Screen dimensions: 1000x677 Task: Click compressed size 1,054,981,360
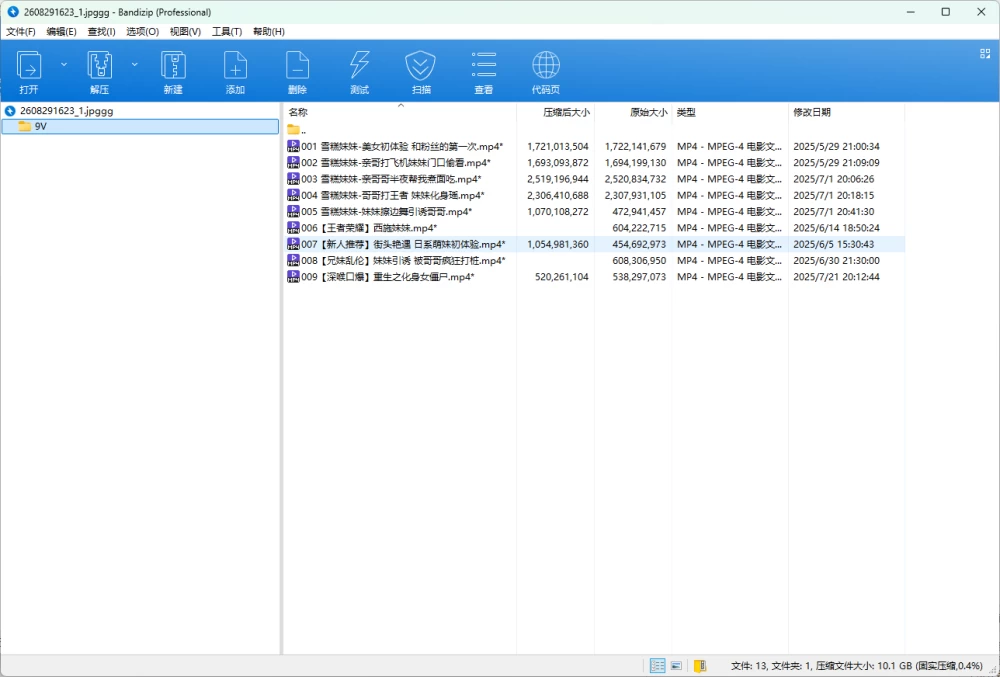coord(557,244)
